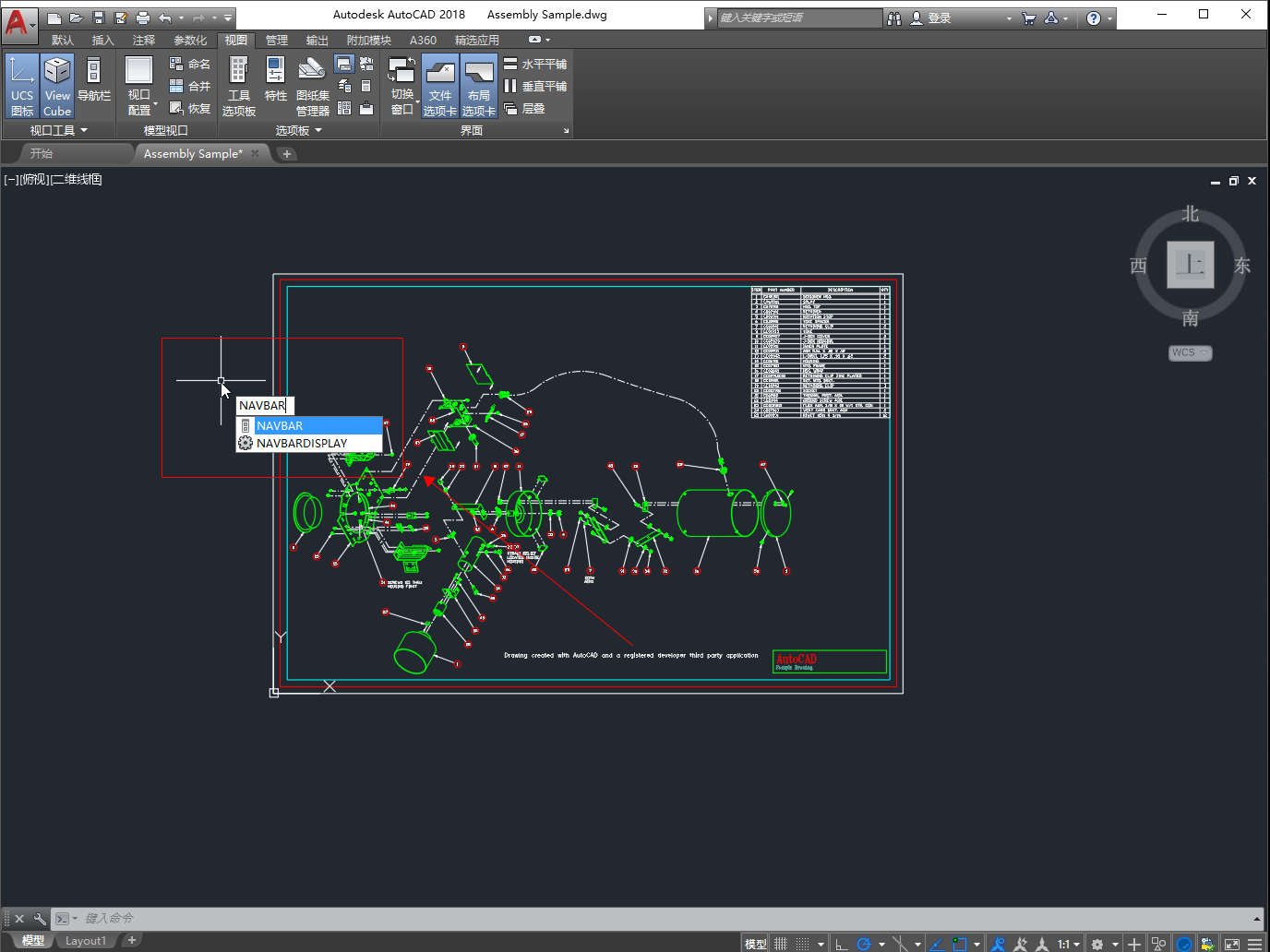Open the 切换窗口 switch windows dropdown
This screenshot has height=952, width=1270.
pyautogui.click(x=402, y=86)
